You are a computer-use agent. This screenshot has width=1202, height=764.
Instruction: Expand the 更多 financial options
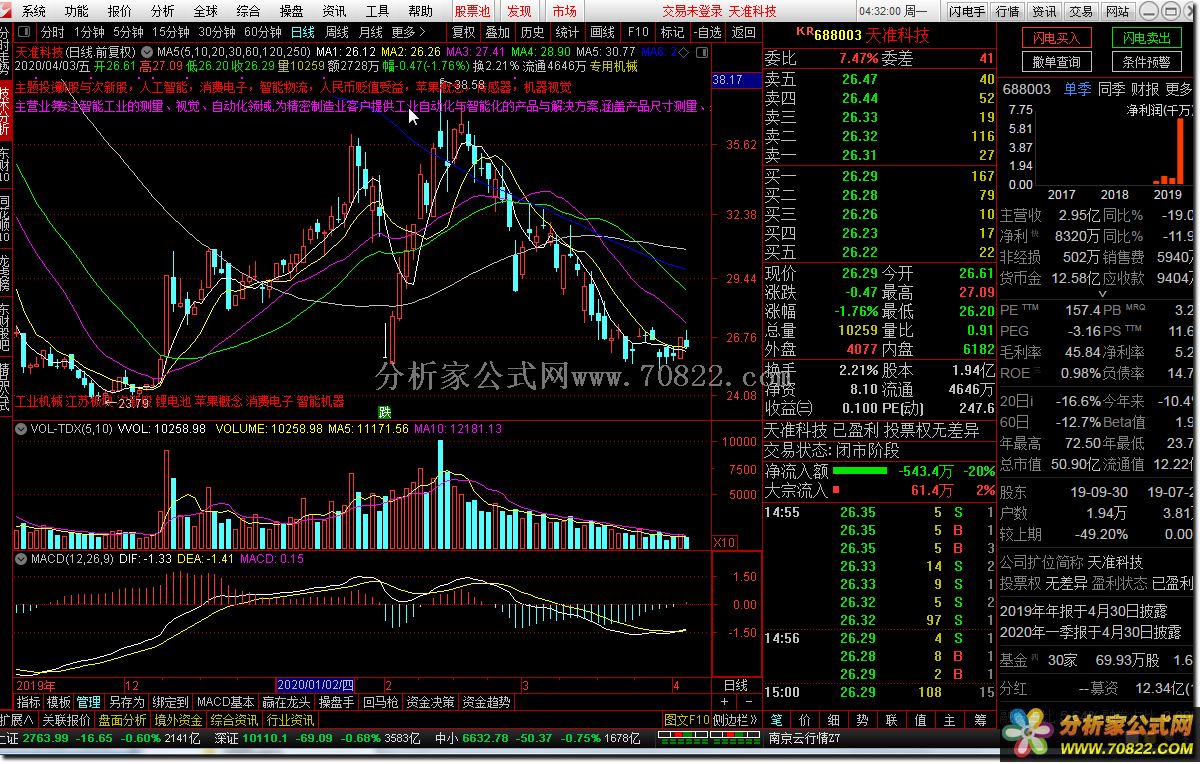coord(1179,89)
